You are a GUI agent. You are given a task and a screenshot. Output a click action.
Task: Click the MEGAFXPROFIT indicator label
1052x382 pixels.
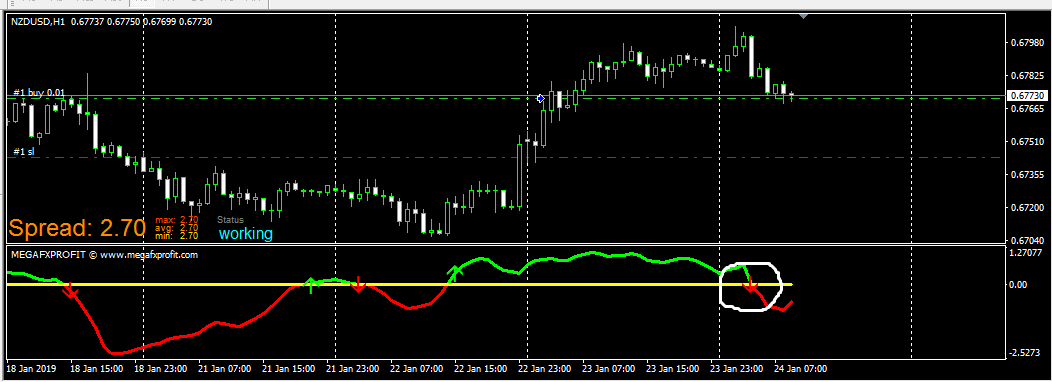pos(104,255)
